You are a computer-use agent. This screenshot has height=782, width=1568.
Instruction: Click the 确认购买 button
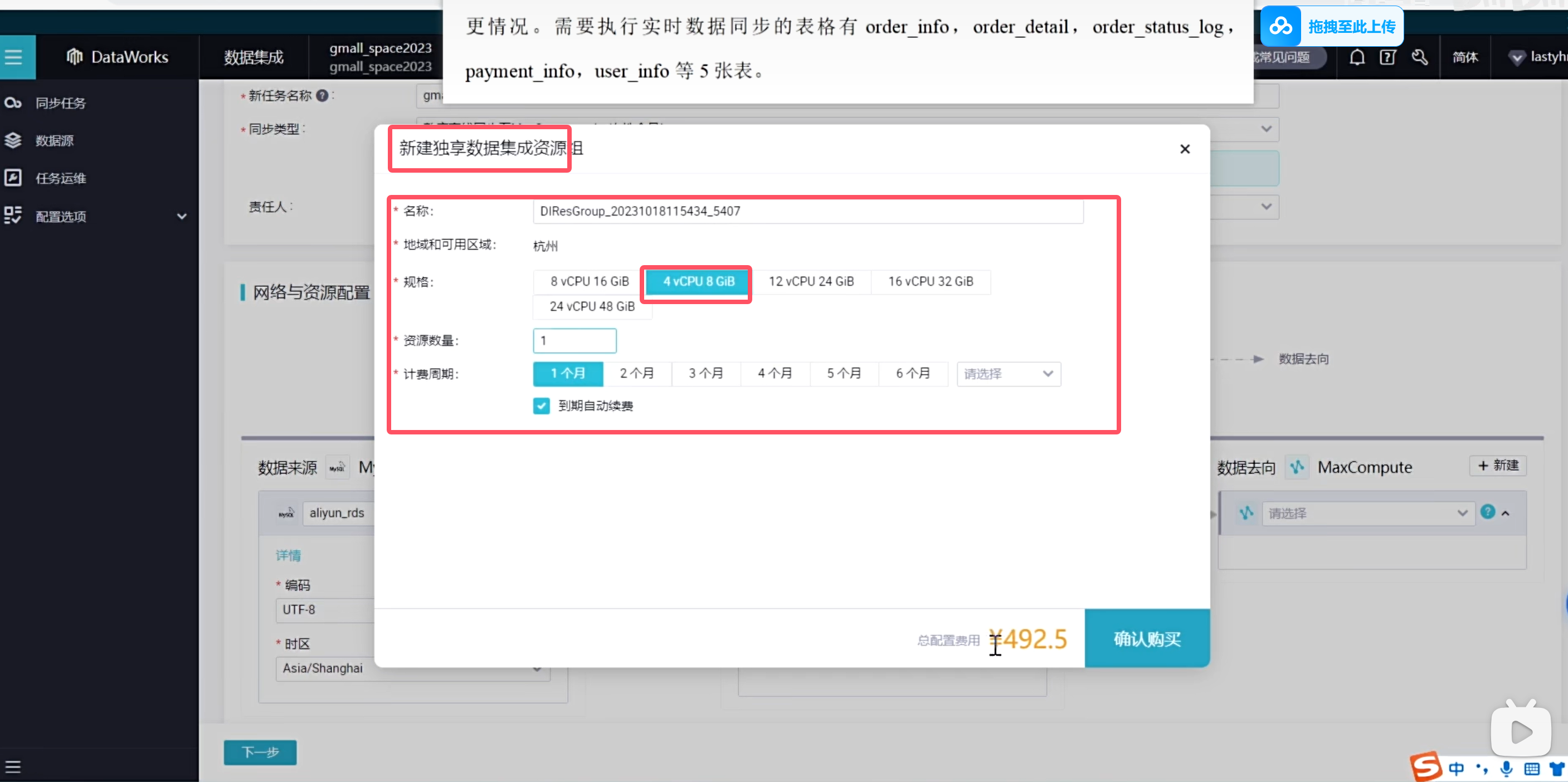click(1146, 638)
